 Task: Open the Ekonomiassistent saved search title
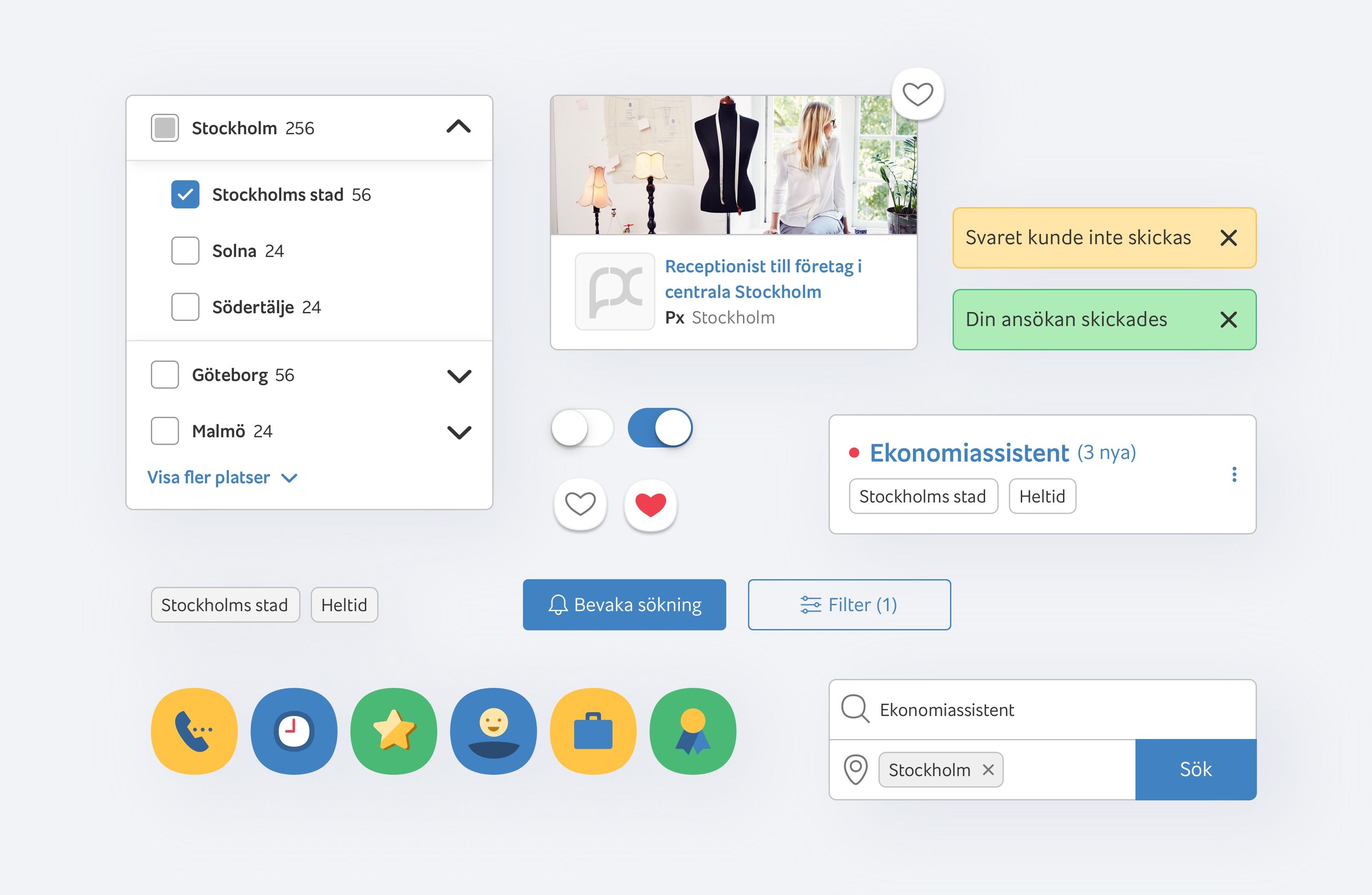pos(969,453)
